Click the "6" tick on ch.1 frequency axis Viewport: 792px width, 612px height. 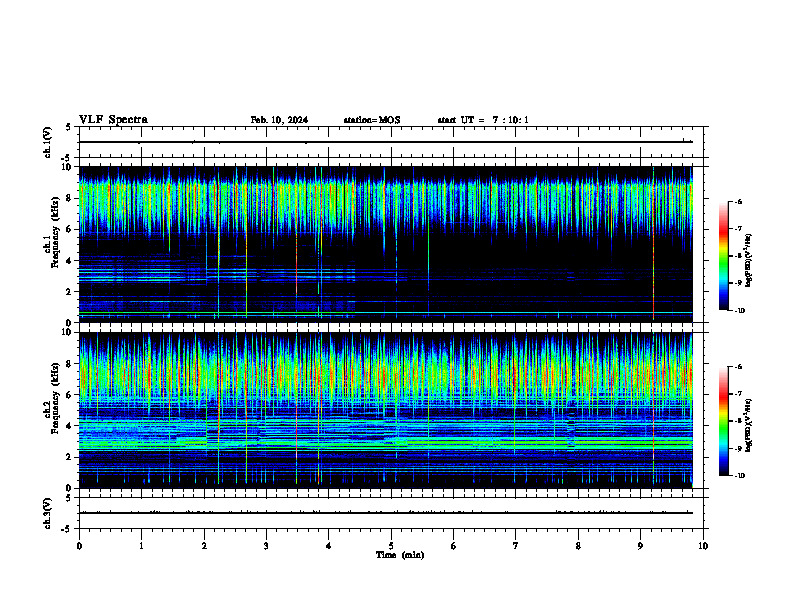pos(70,230)
